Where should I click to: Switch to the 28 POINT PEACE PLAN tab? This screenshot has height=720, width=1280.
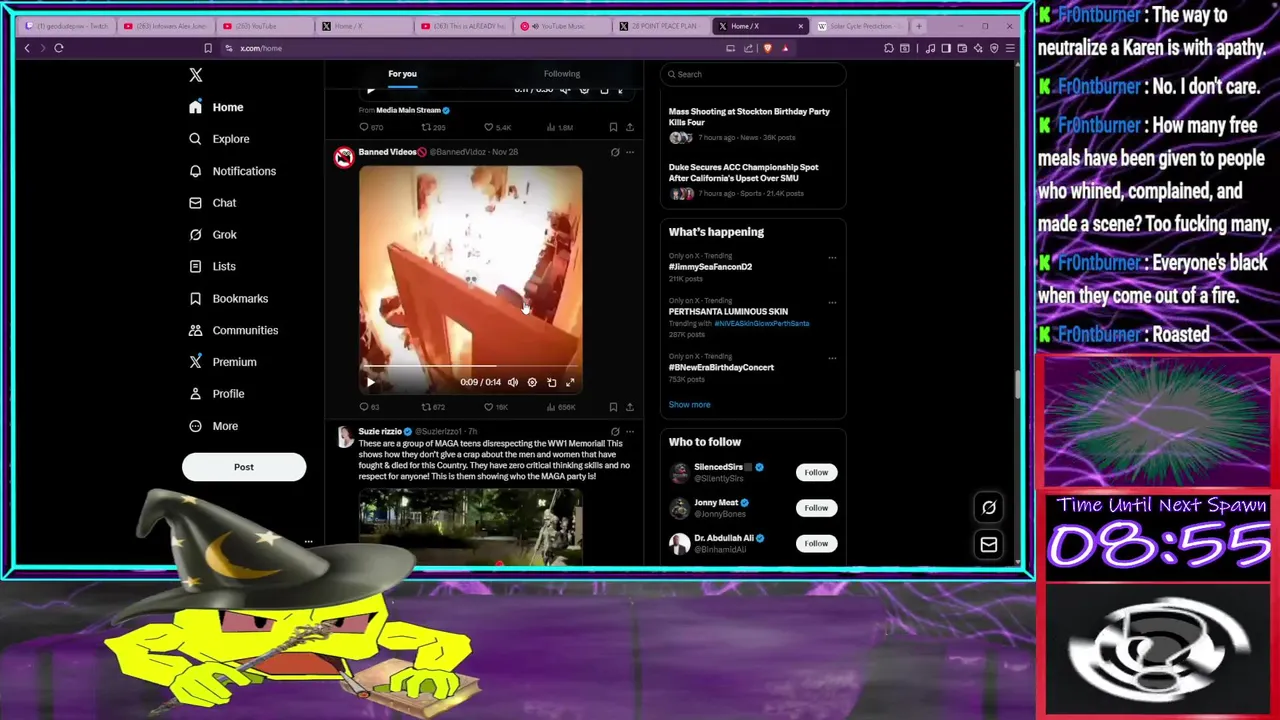pyautogui.click(x=661, y=26)
